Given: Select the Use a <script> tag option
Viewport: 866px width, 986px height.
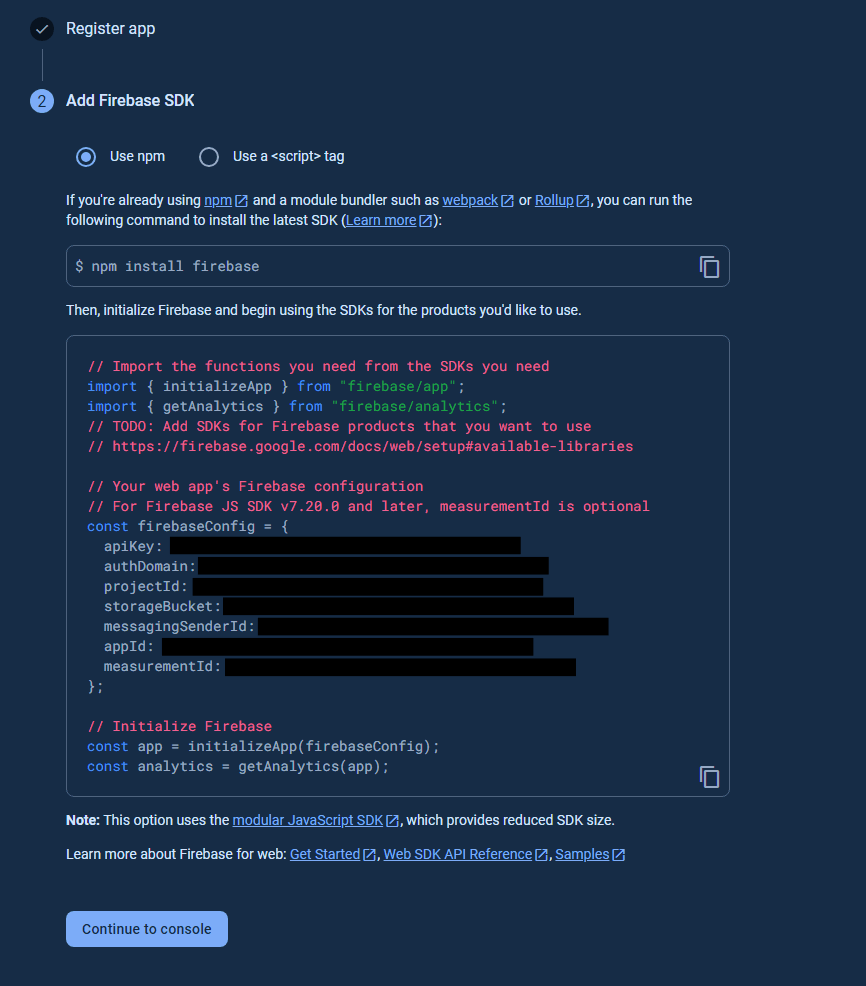Looking at the screenshot, I should click(209, 157).
